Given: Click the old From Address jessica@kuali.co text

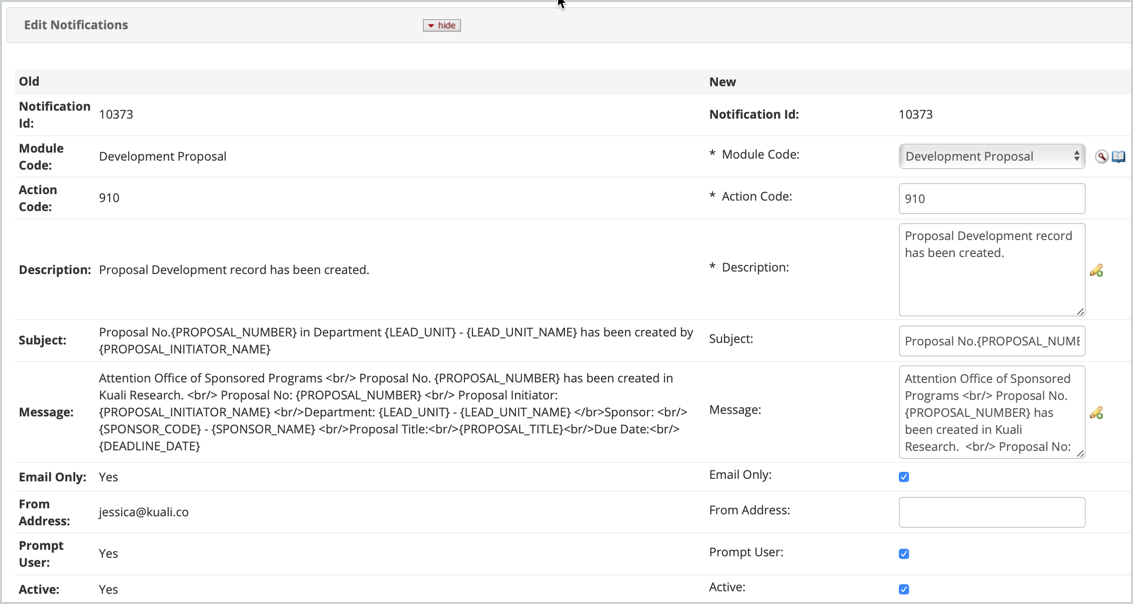Looking at the screenshot, I should coord(144,512).
